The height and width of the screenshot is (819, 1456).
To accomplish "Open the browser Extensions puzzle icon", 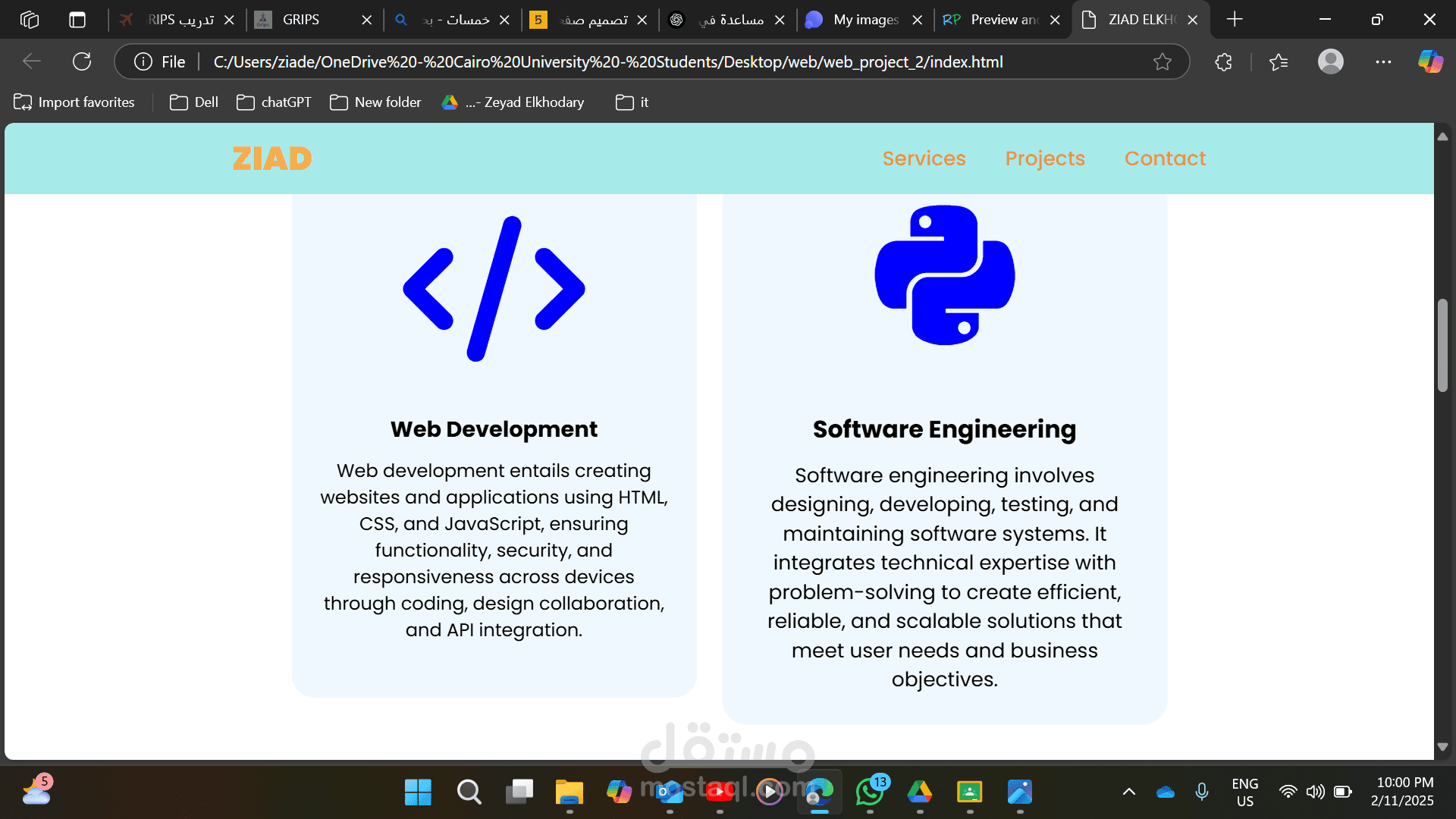I will [x=1223, y=62].
